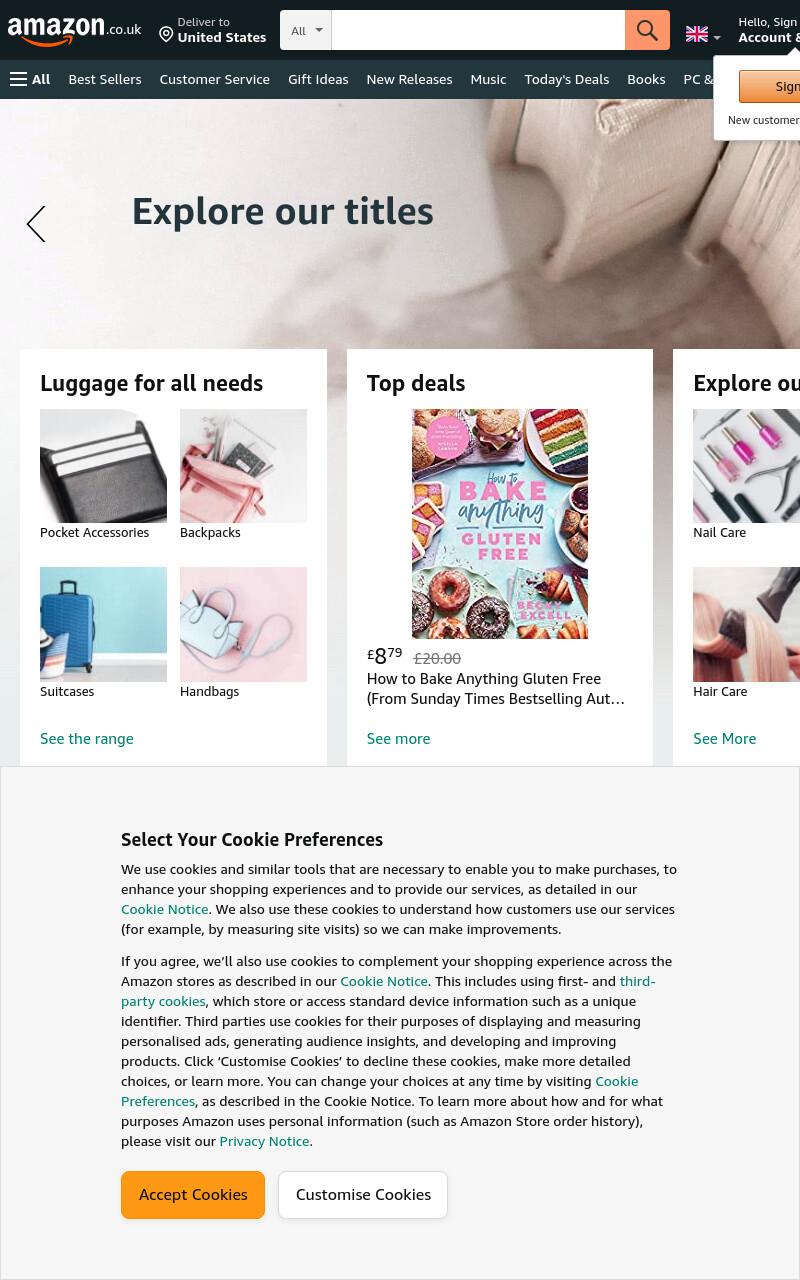Open the Privacy Notice link
The width and height of the screenshot is (800, 1280).
[x=264, y=1141]
